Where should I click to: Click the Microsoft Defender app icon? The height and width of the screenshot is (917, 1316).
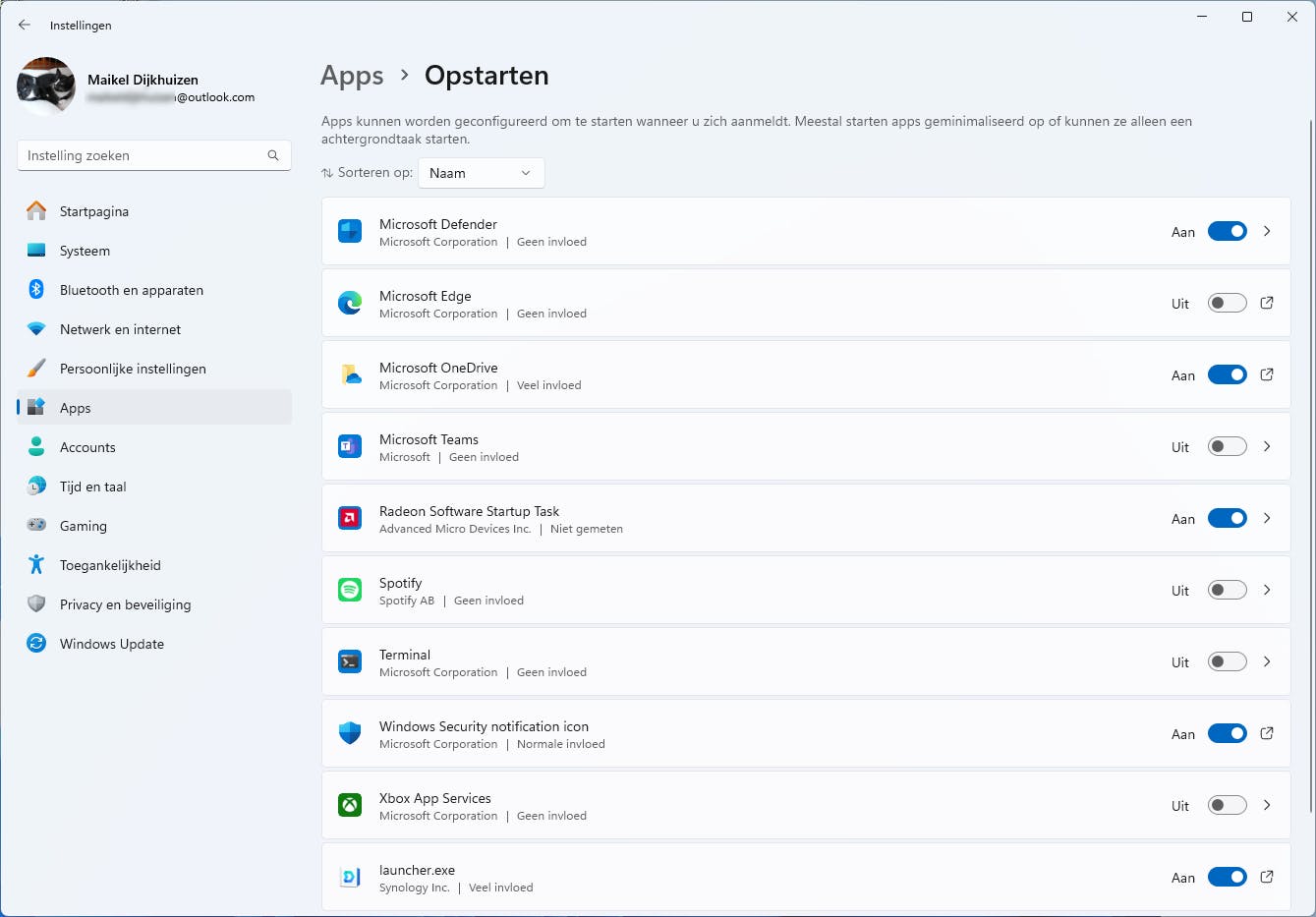click(349, 231)
